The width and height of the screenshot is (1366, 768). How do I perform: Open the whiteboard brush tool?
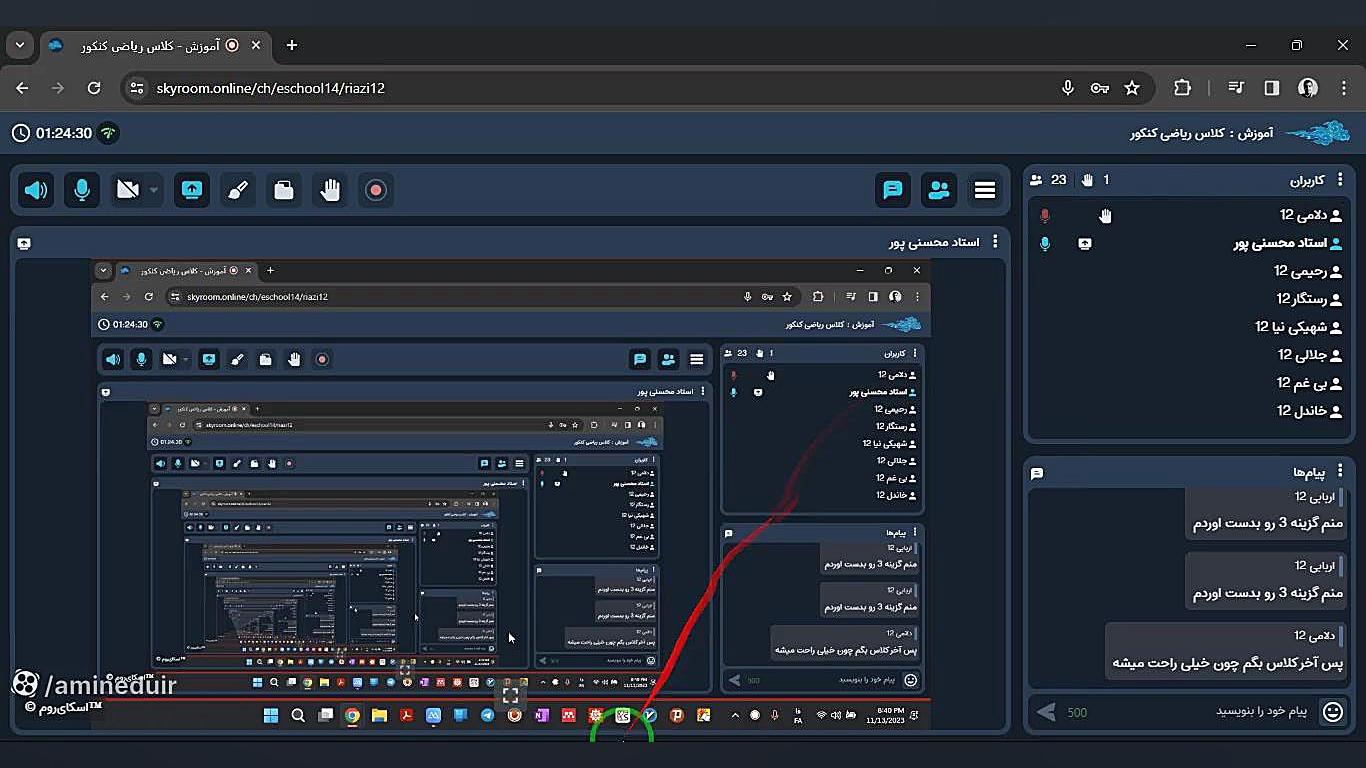(238, 190)
